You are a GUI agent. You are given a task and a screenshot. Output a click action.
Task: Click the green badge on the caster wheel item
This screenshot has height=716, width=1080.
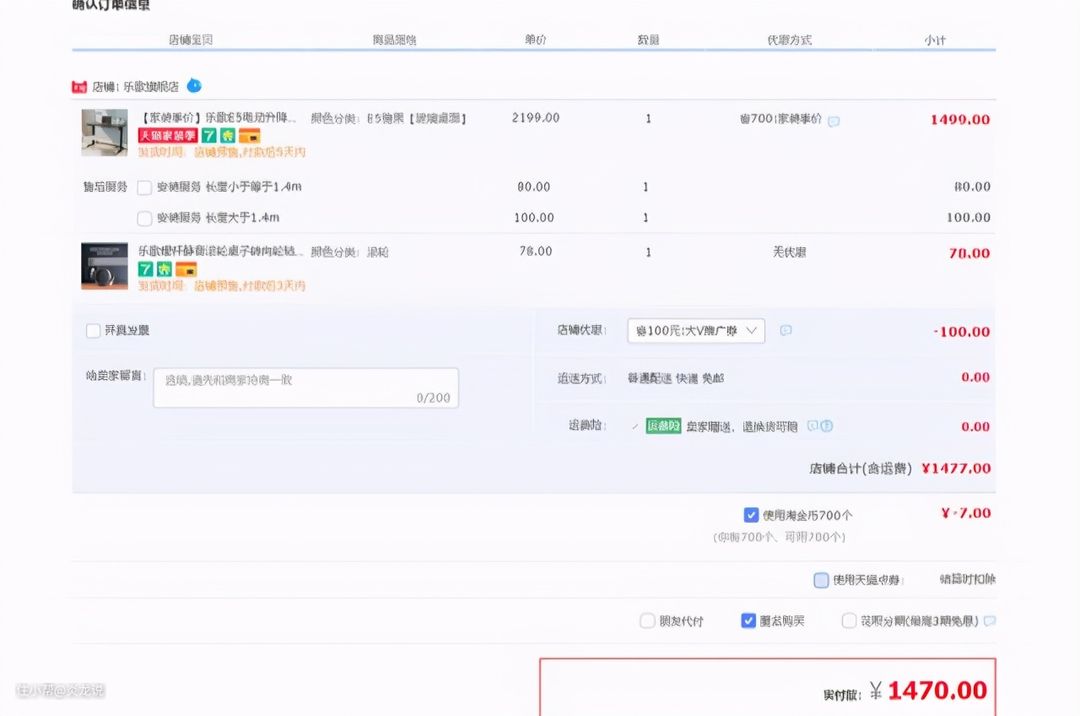click(165, 269)
